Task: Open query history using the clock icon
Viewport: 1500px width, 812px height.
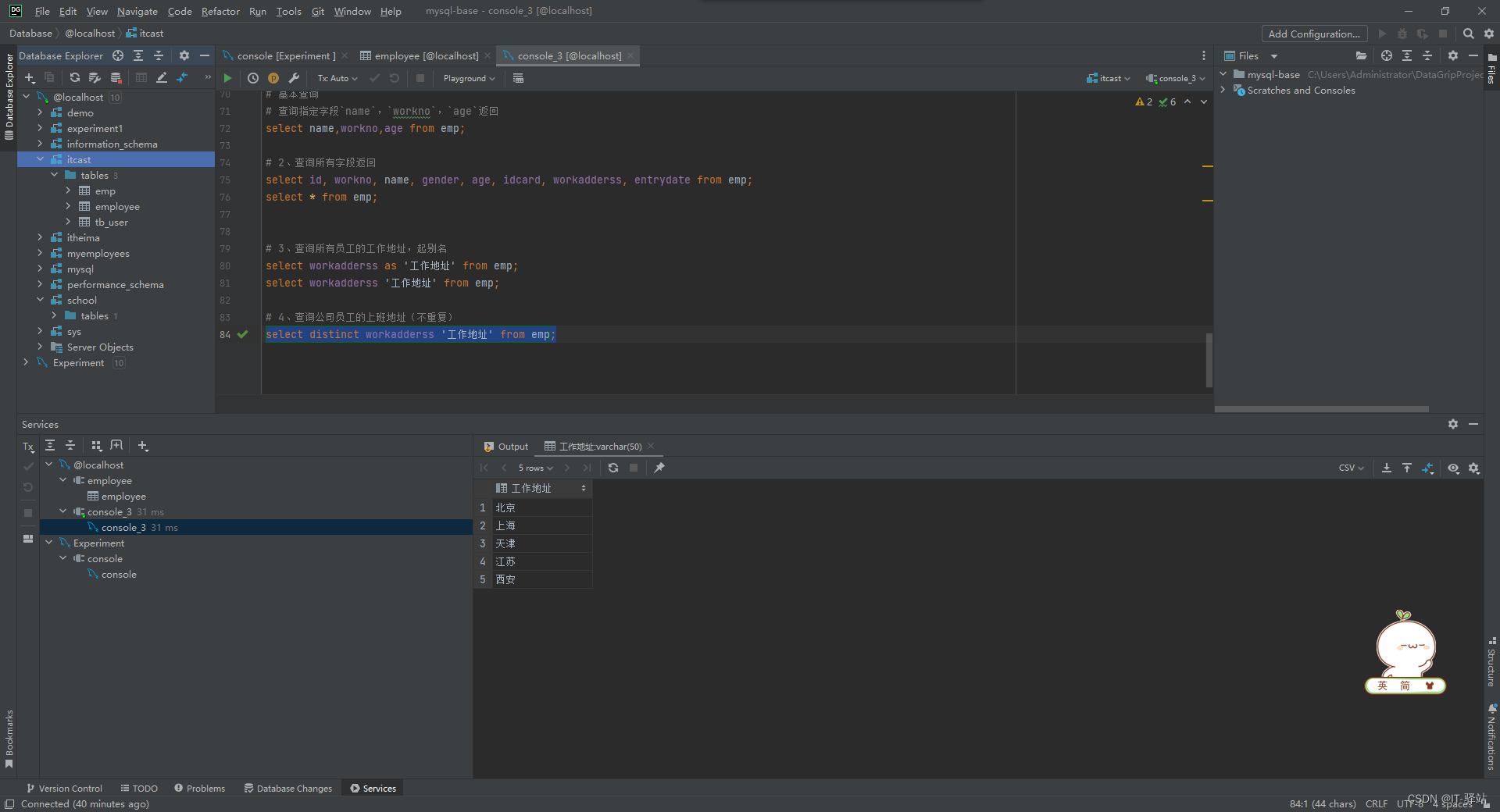Action: (252, 78)
